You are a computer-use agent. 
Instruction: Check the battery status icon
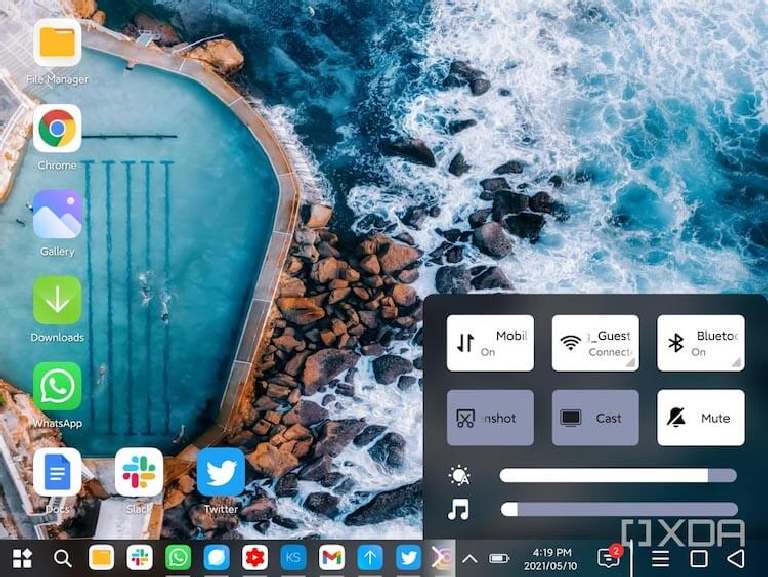click(x=499, y=558)
